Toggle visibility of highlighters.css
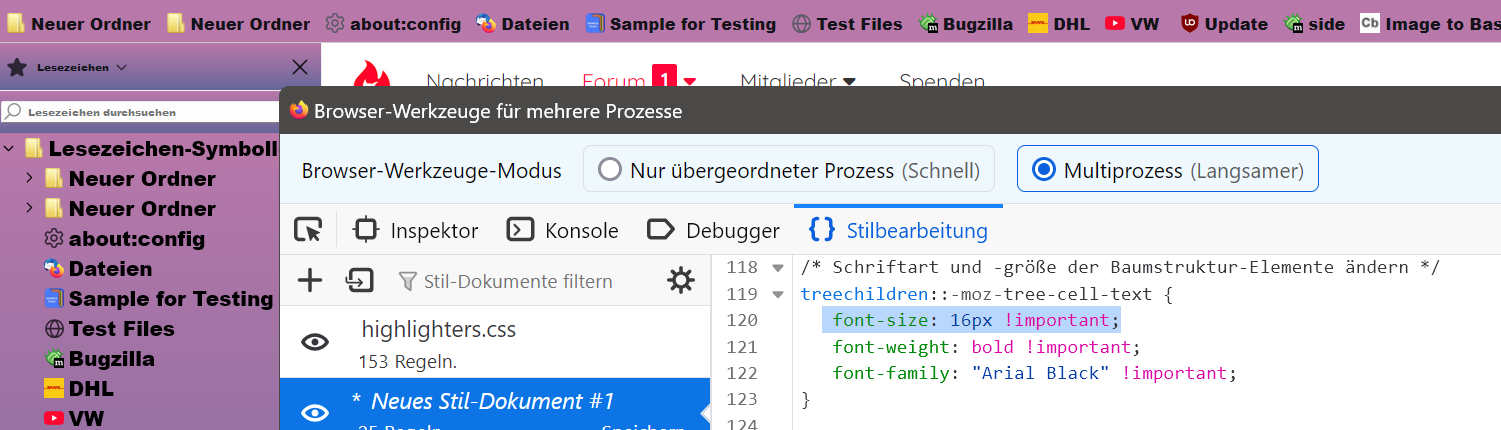The image size is (1501, 430). 315,342
